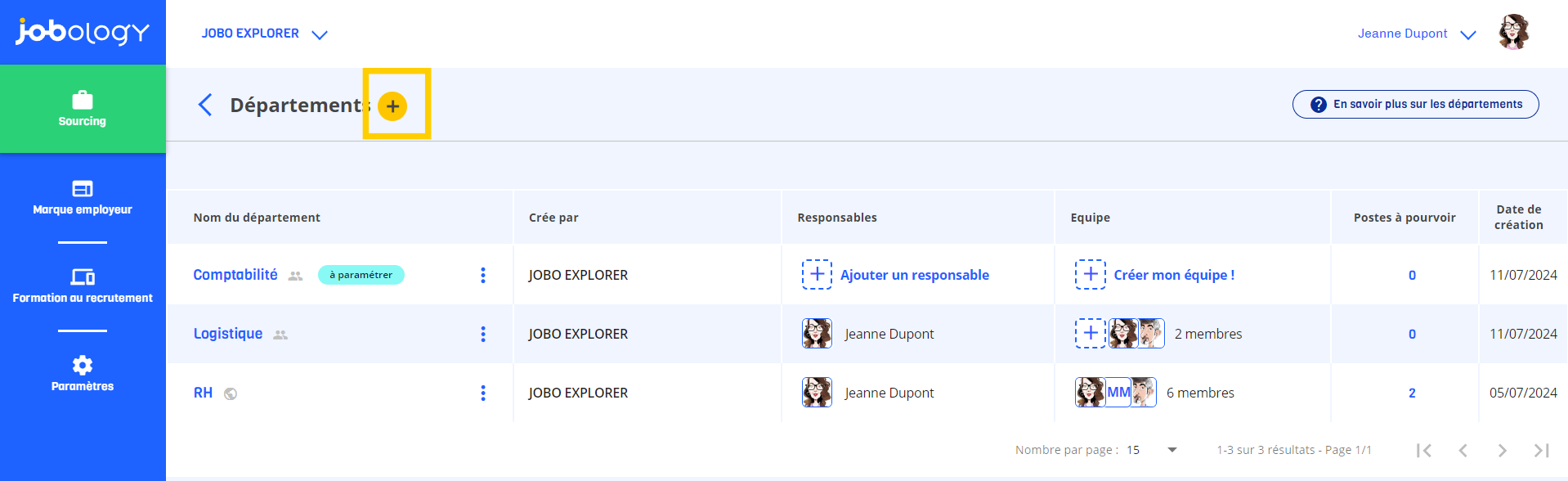
Task: Open Paramètres gear menu
Action: click(x=83, y=374)
